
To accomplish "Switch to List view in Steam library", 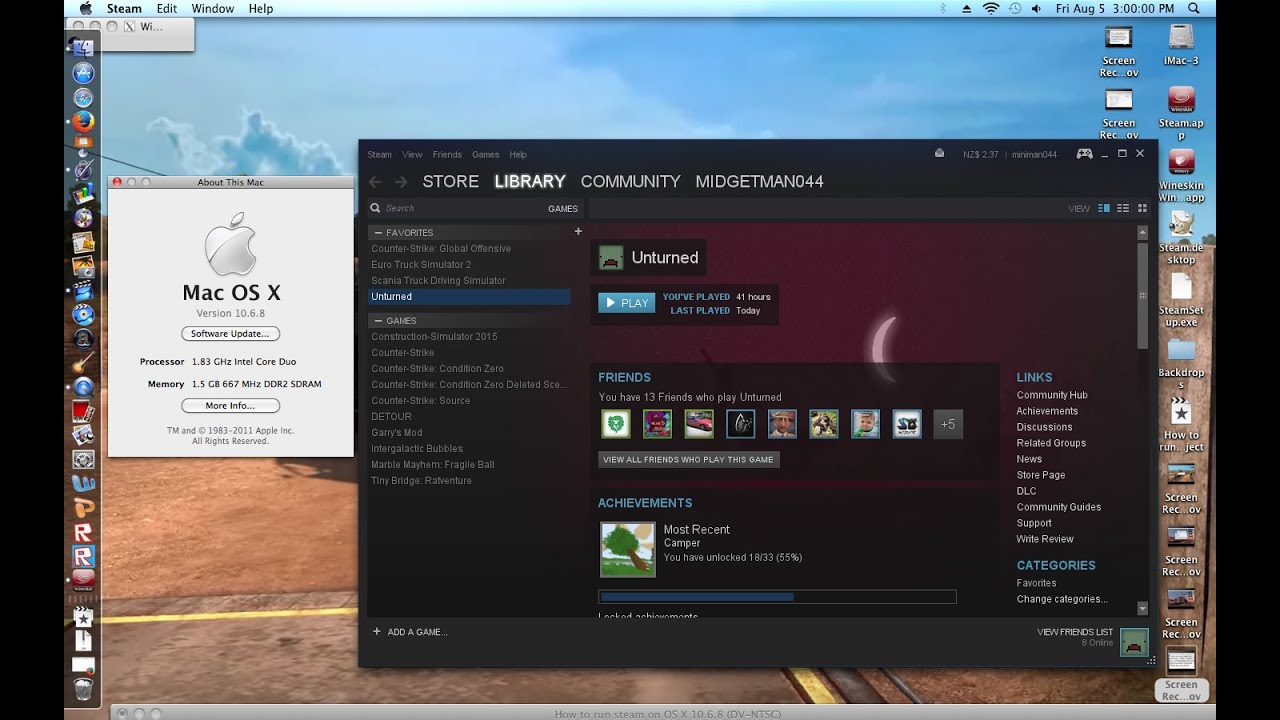I will point(1123,208).
